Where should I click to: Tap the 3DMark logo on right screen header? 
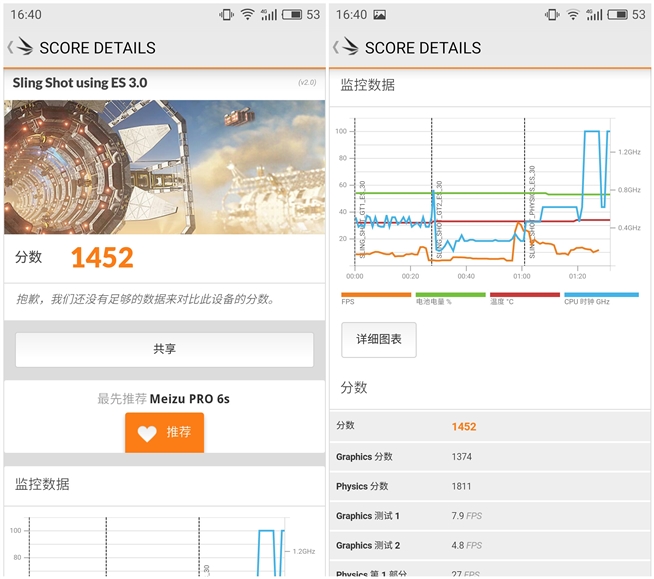point(350,46)
